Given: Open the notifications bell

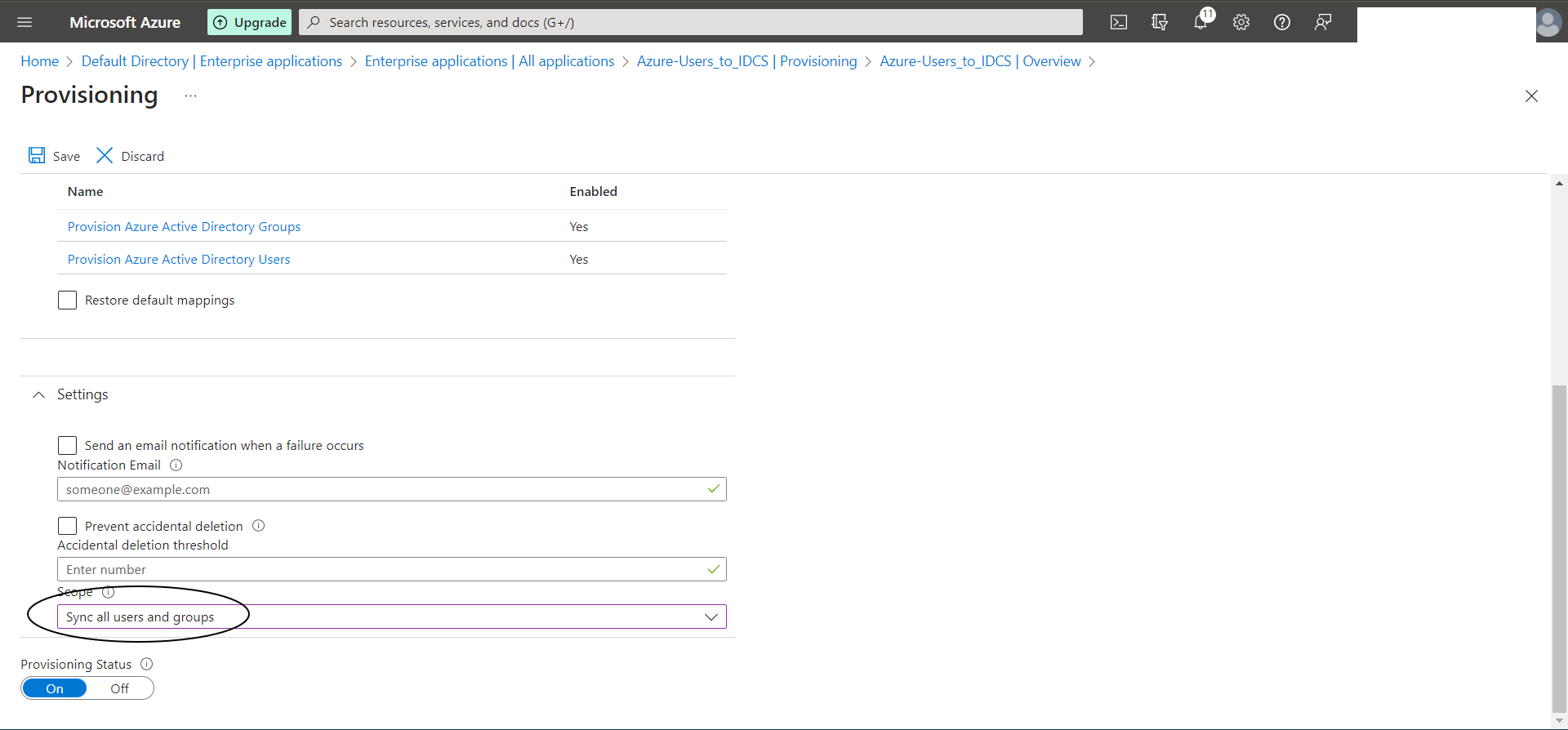Looking at the screenshot, I should [x=1200, y=22].
